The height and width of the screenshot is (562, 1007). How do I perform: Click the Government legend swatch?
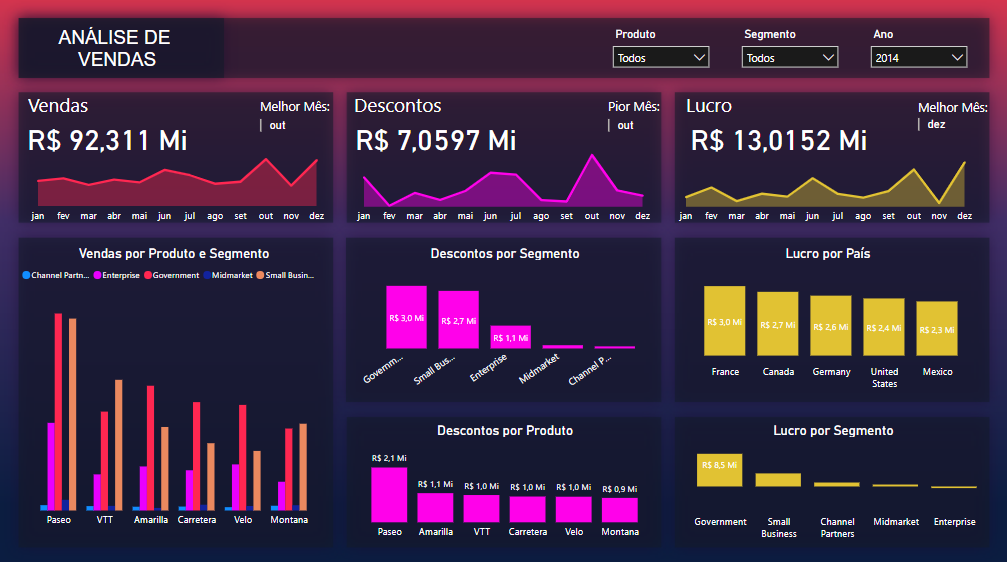pos(148,275)
